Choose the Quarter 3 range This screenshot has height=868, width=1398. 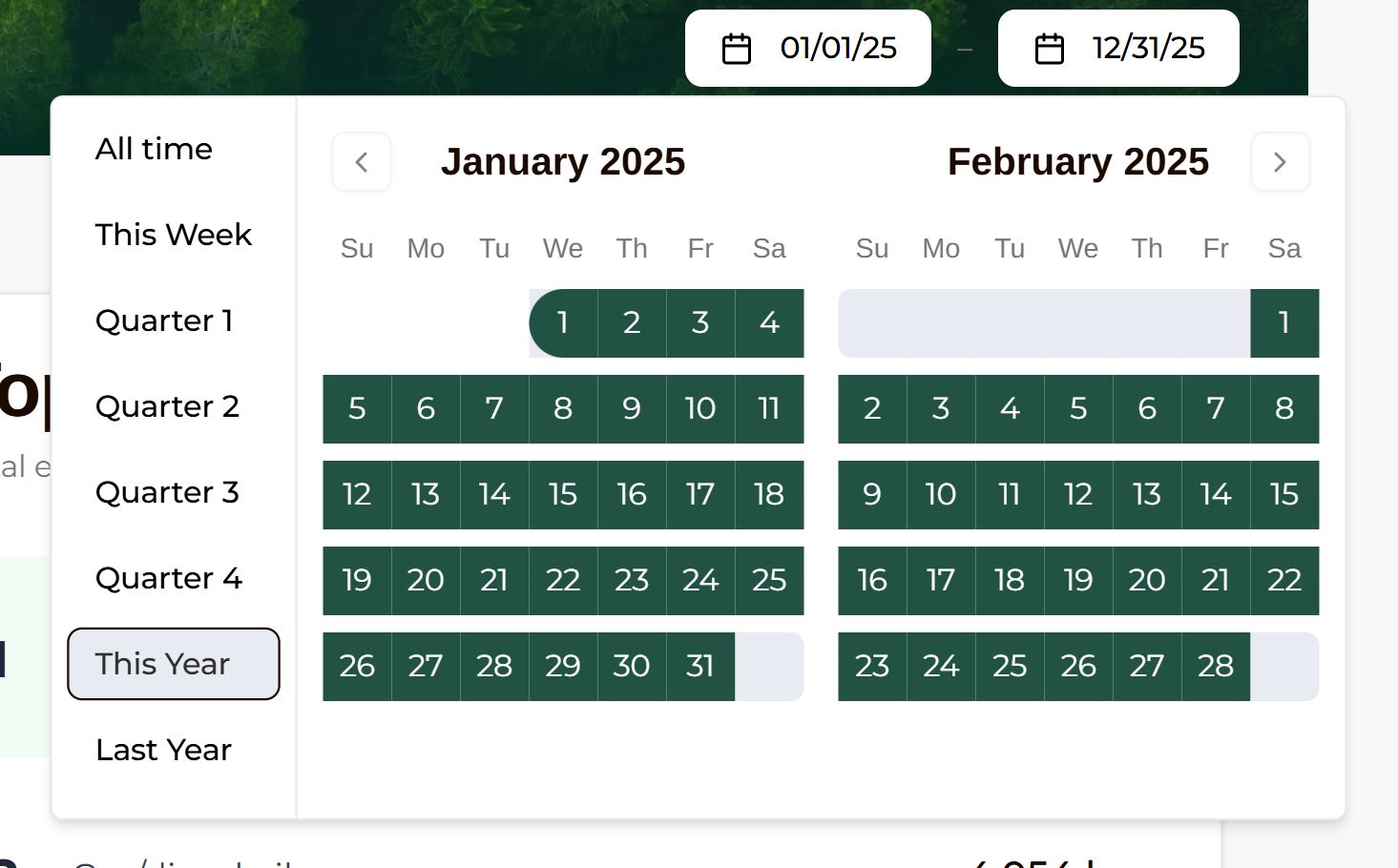pyautogui.click(x=167, y=492)
